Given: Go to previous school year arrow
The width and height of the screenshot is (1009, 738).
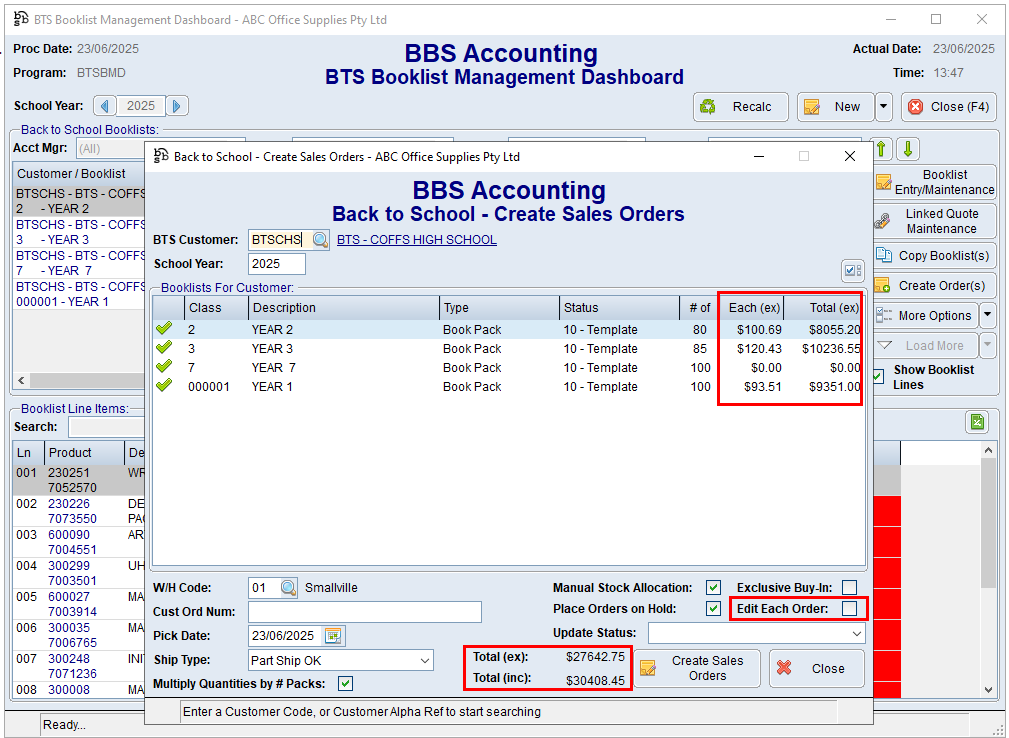Looking at the screenshot, I should [105, 106].
